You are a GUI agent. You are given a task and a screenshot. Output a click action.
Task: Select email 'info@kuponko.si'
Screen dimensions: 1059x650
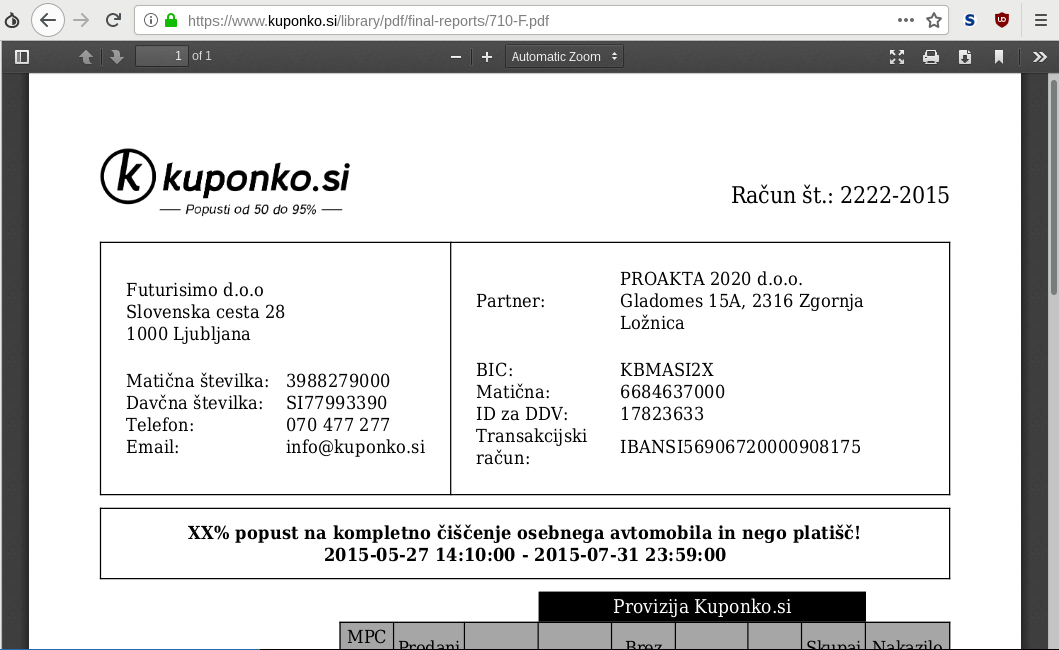pyautogui.click(x=355, y=447)
